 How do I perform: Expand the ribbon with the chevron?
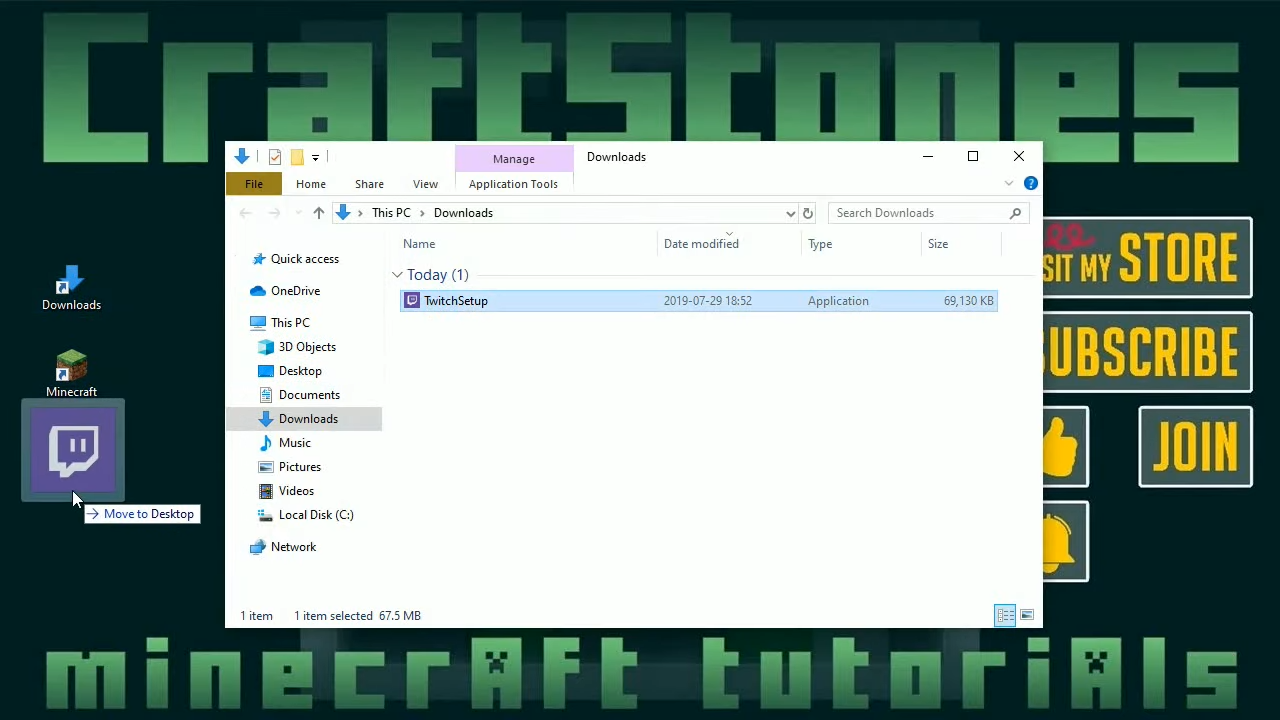pos(1009,184)
